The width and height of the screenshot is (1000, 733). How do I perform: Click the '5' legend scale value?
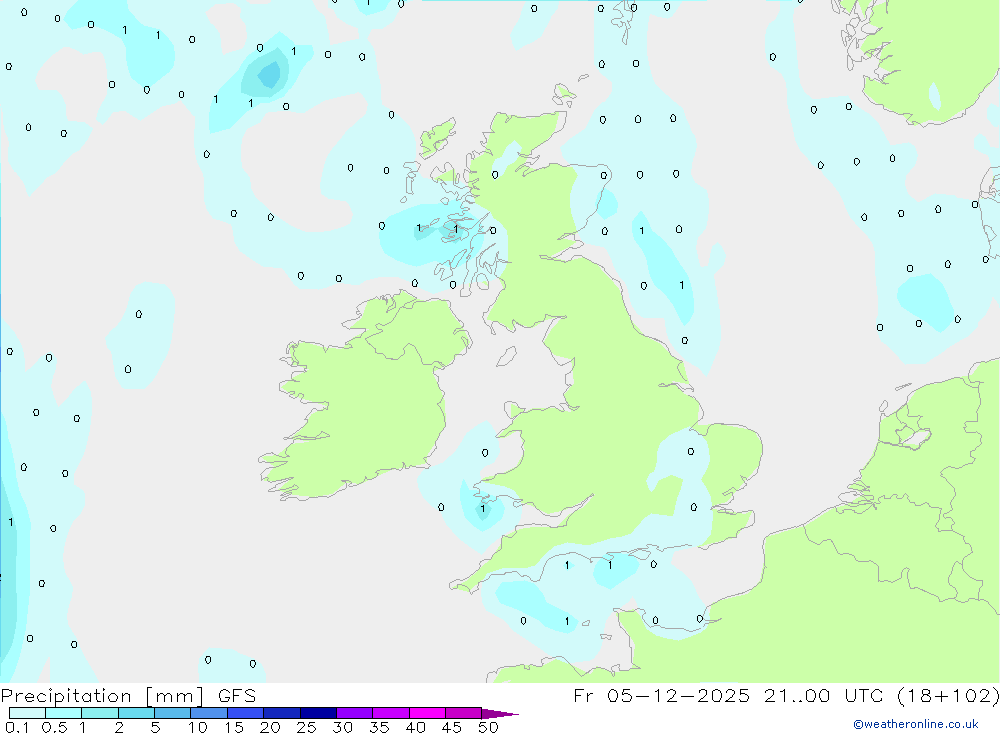[155, 727]
